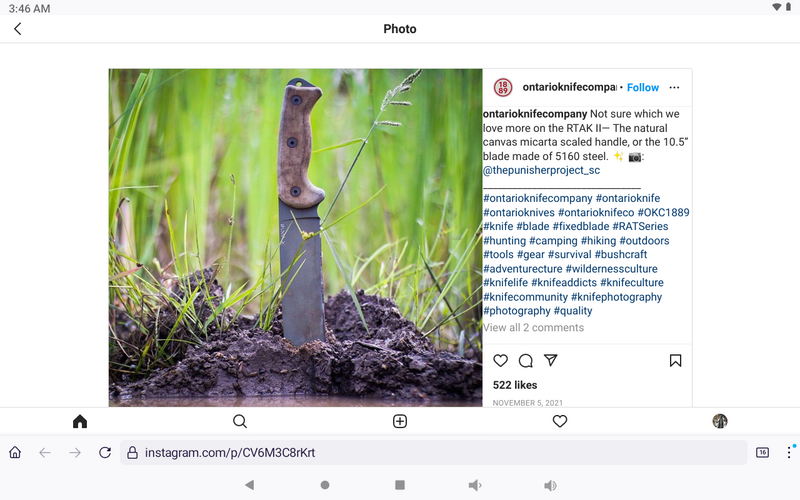This screenshot has height=500, width=800.
Task: Go back using the Photo header arrow
Action: [18, 29]
